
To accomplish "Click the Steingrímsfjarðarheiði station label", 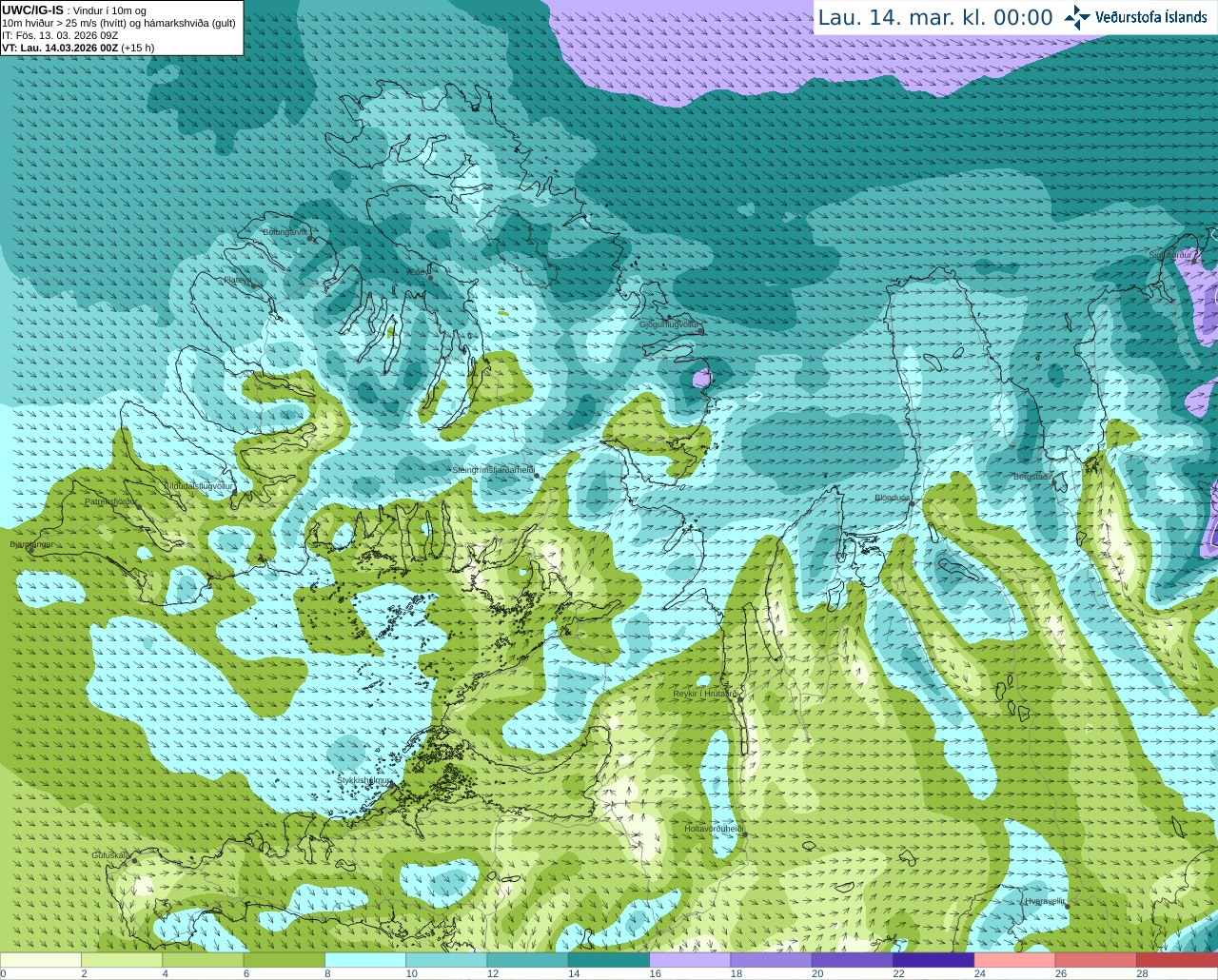I will [493, 470].
